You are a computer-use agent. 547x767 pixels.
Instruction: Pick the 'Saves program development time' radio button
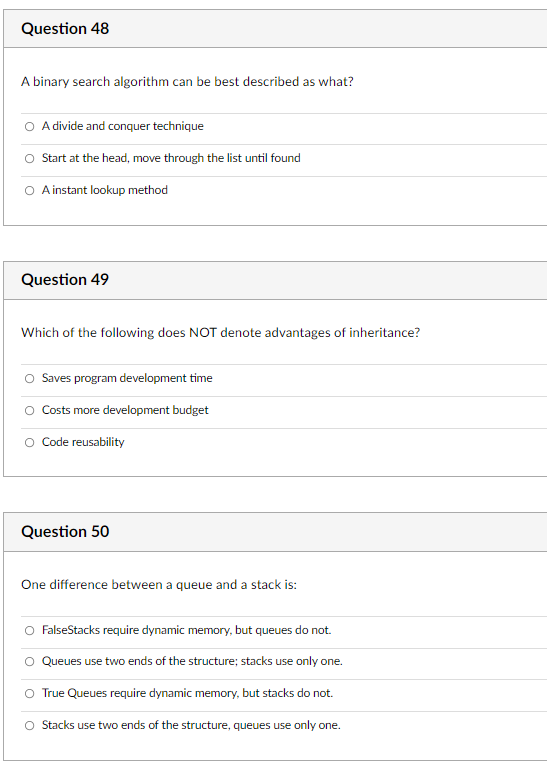[x=29, y=379]
